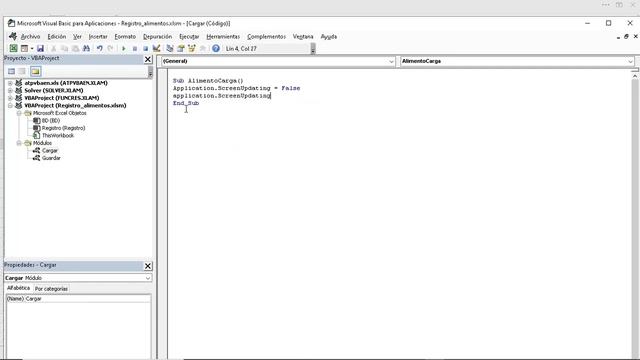Click the Break (pause) icon
The image size is (640, 360).
(135, 49)
